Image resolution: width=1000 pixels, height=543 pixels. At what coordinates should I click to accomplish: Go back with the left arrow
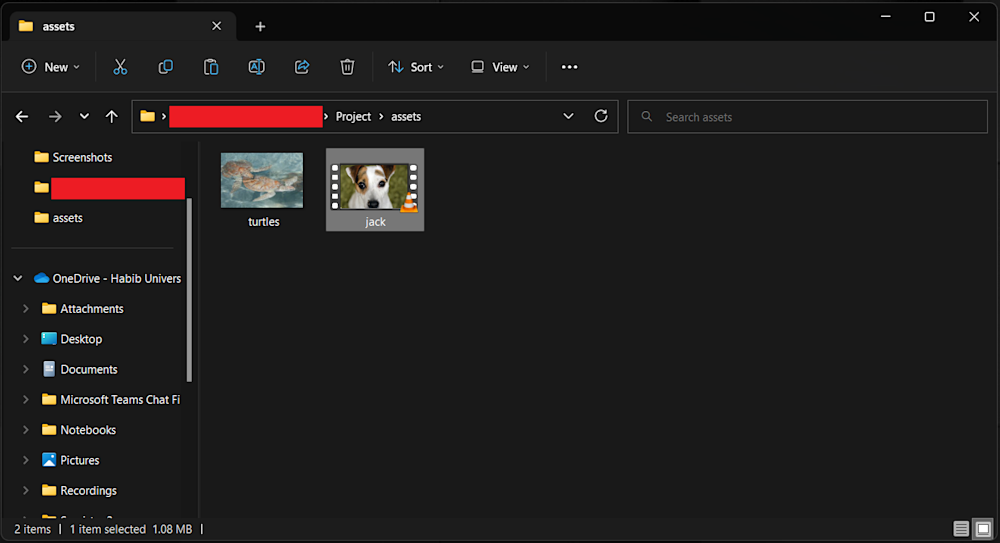point(22,117)
